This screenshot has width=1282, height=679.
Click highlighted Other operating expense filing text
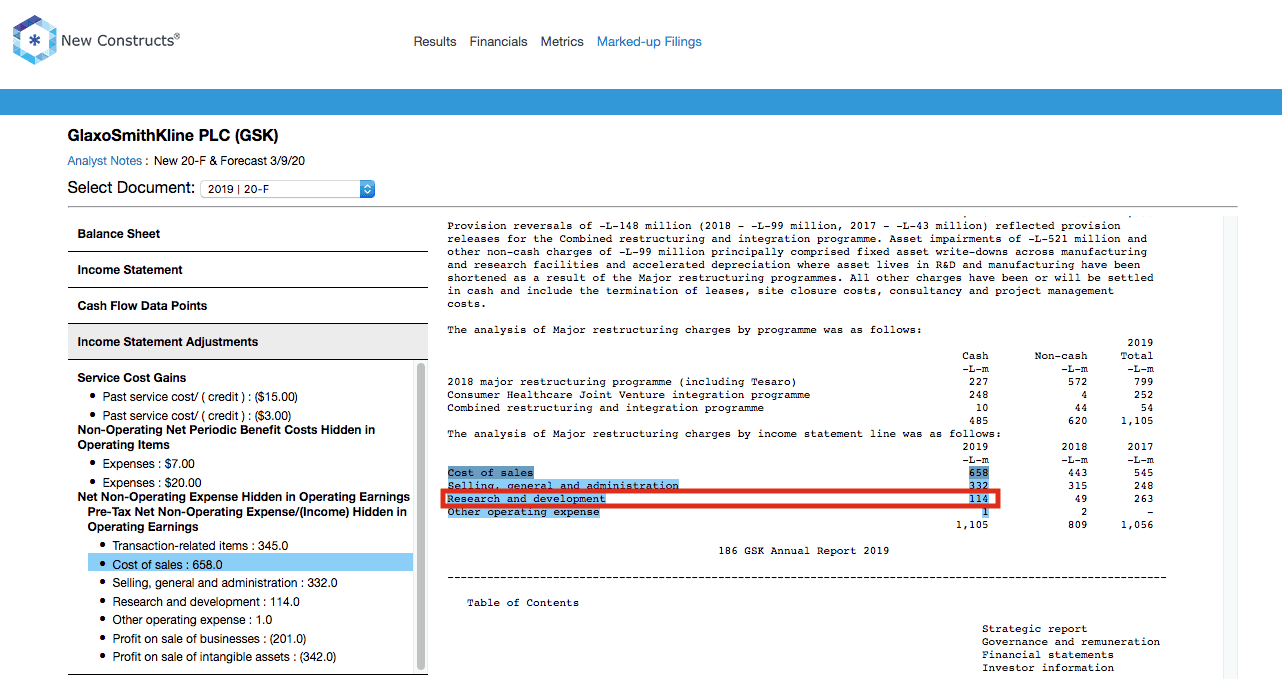click(523, 512)
